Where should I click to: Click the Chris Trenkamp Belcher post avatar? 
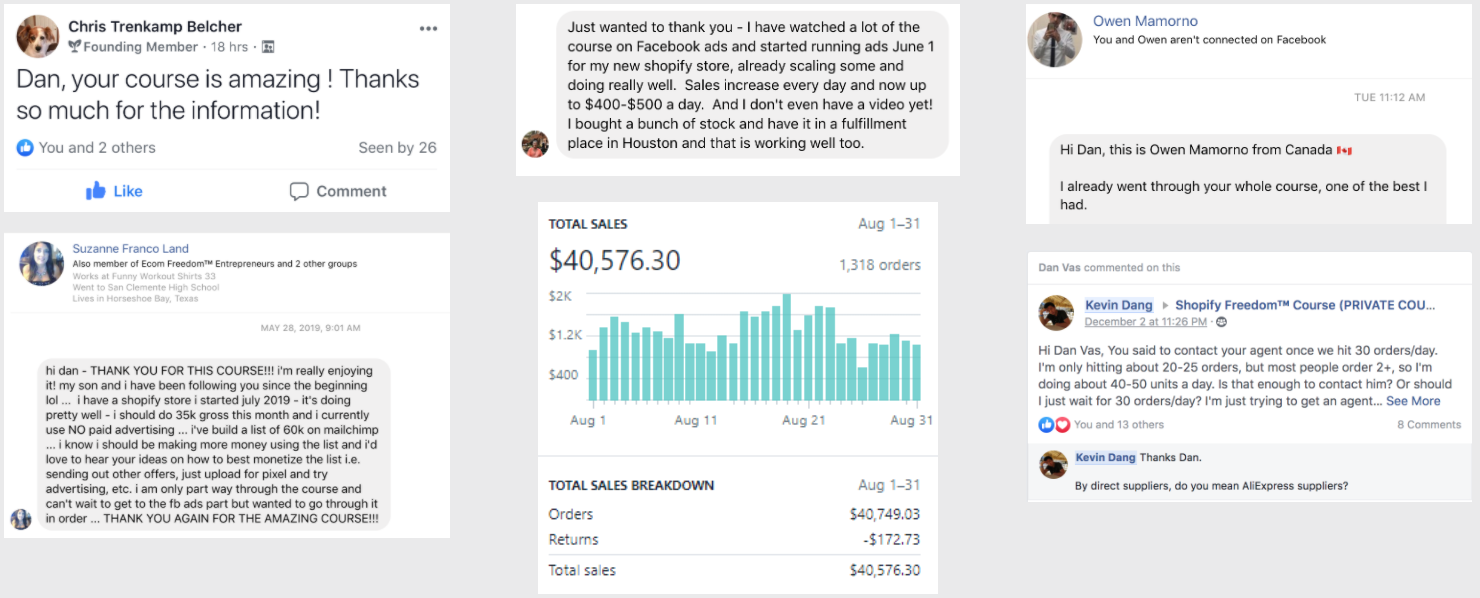pyautogui.click(x=38, y=36)
